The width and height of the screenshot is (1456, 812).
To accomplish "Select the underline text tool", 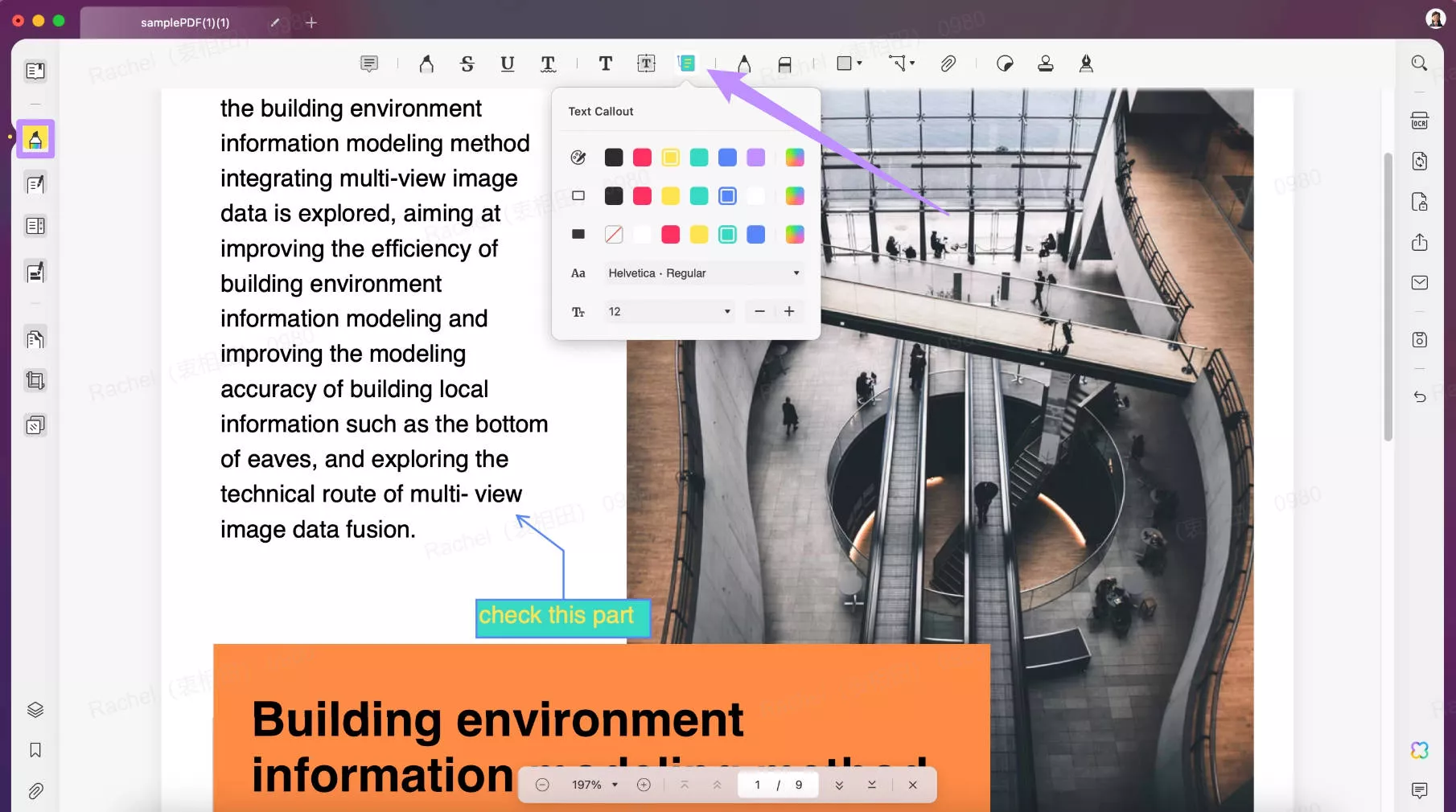I will point(508,64).
